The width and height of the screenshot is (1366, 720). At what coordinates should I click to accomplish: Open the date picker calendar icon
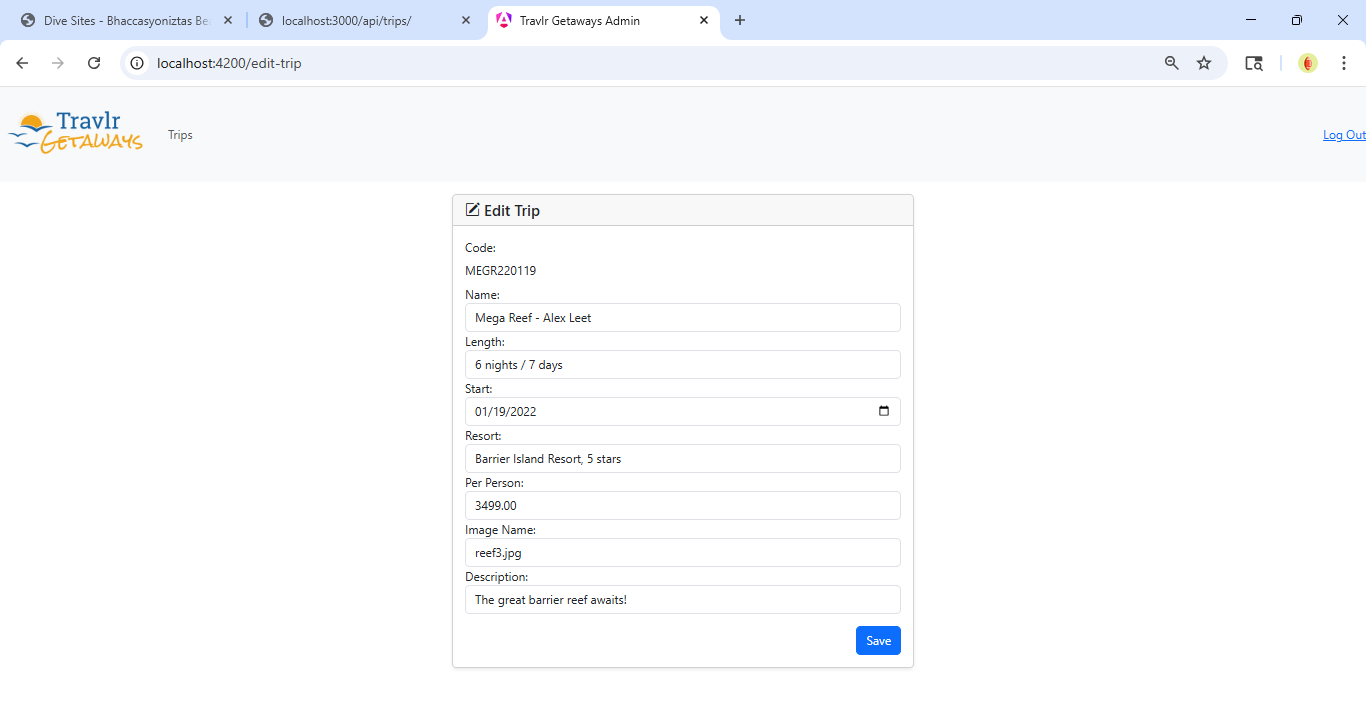pos(883,411)
